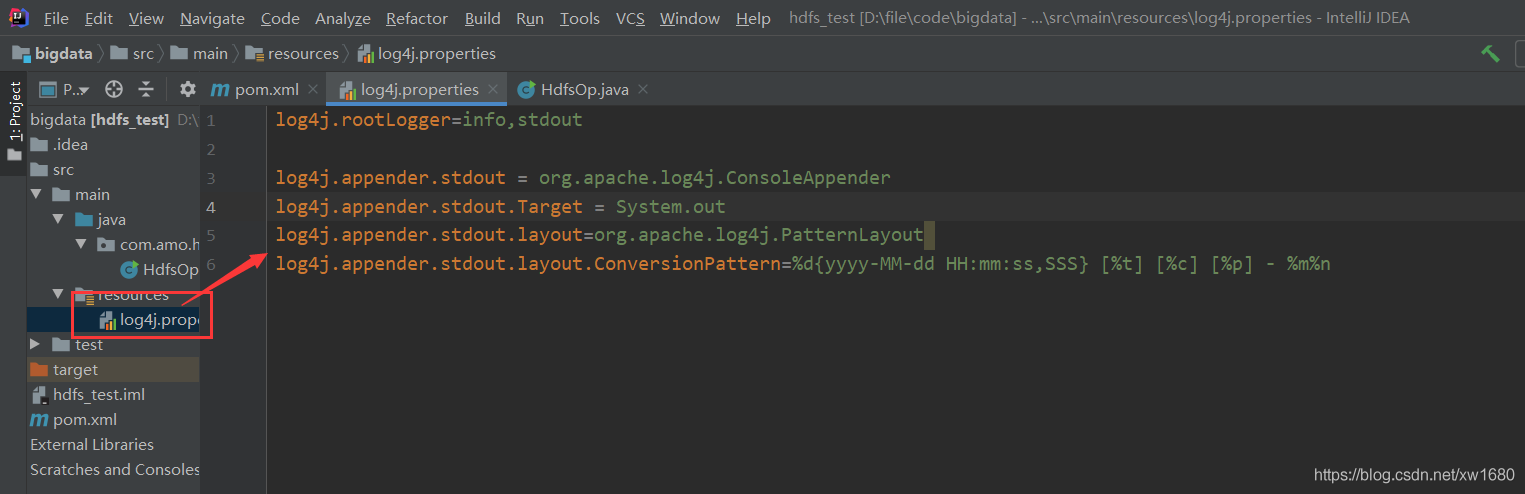Viewport: 1525px width, 494px height.
Task: Collapse the resources folder arrow
Action: 60,295
